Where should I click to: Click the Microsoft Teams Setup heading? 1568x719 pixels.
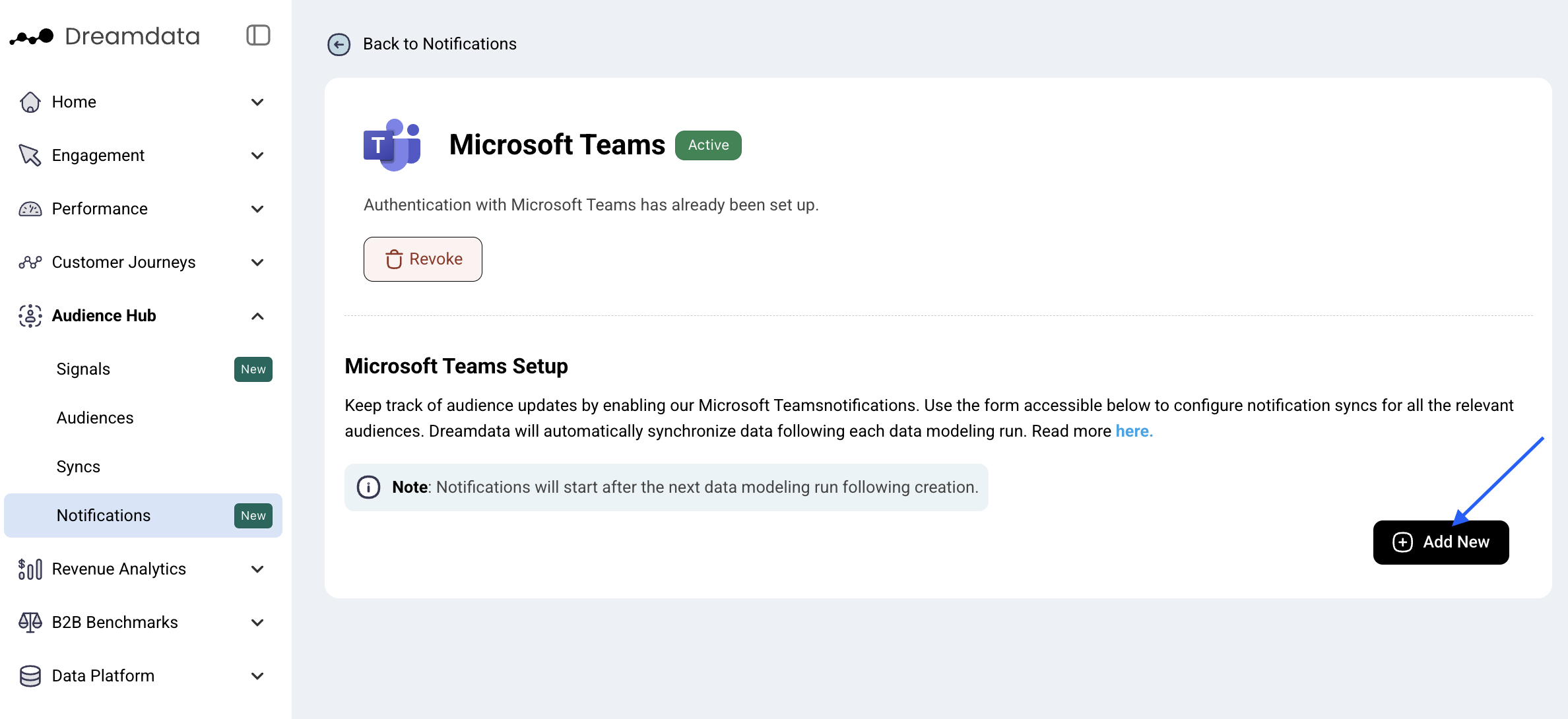[457, 366]
